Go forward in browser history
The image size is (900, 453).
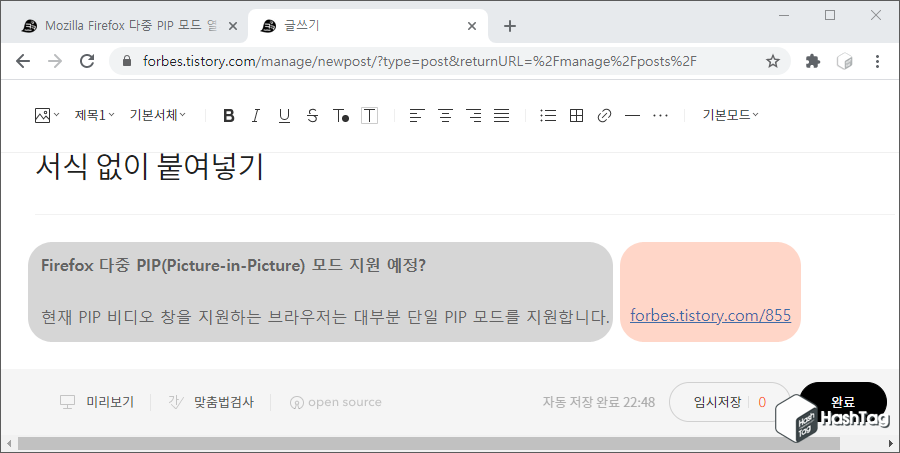point(55,61)
